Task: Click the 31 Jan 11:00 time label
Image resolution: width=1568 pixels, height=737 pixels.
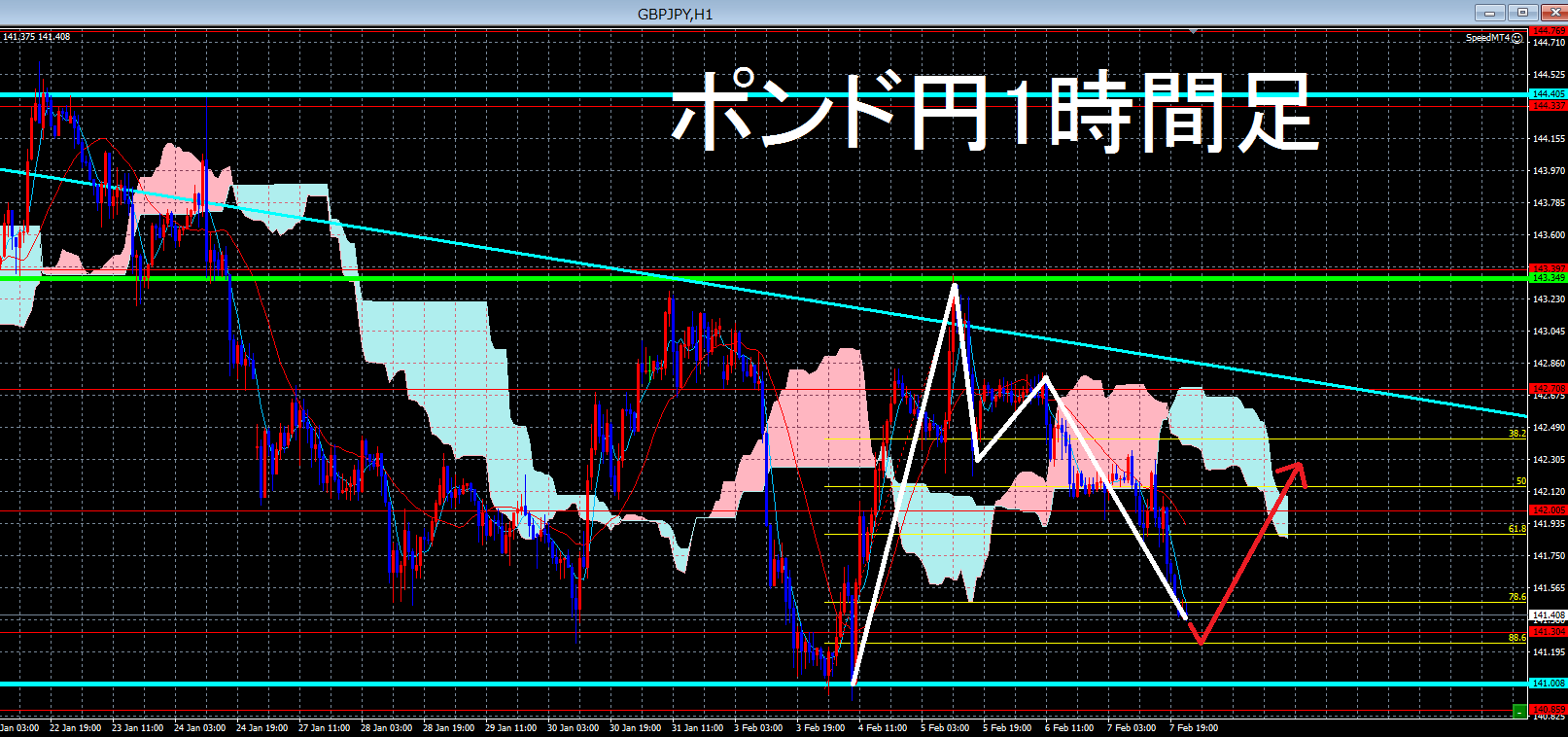Action: [697, 728]
